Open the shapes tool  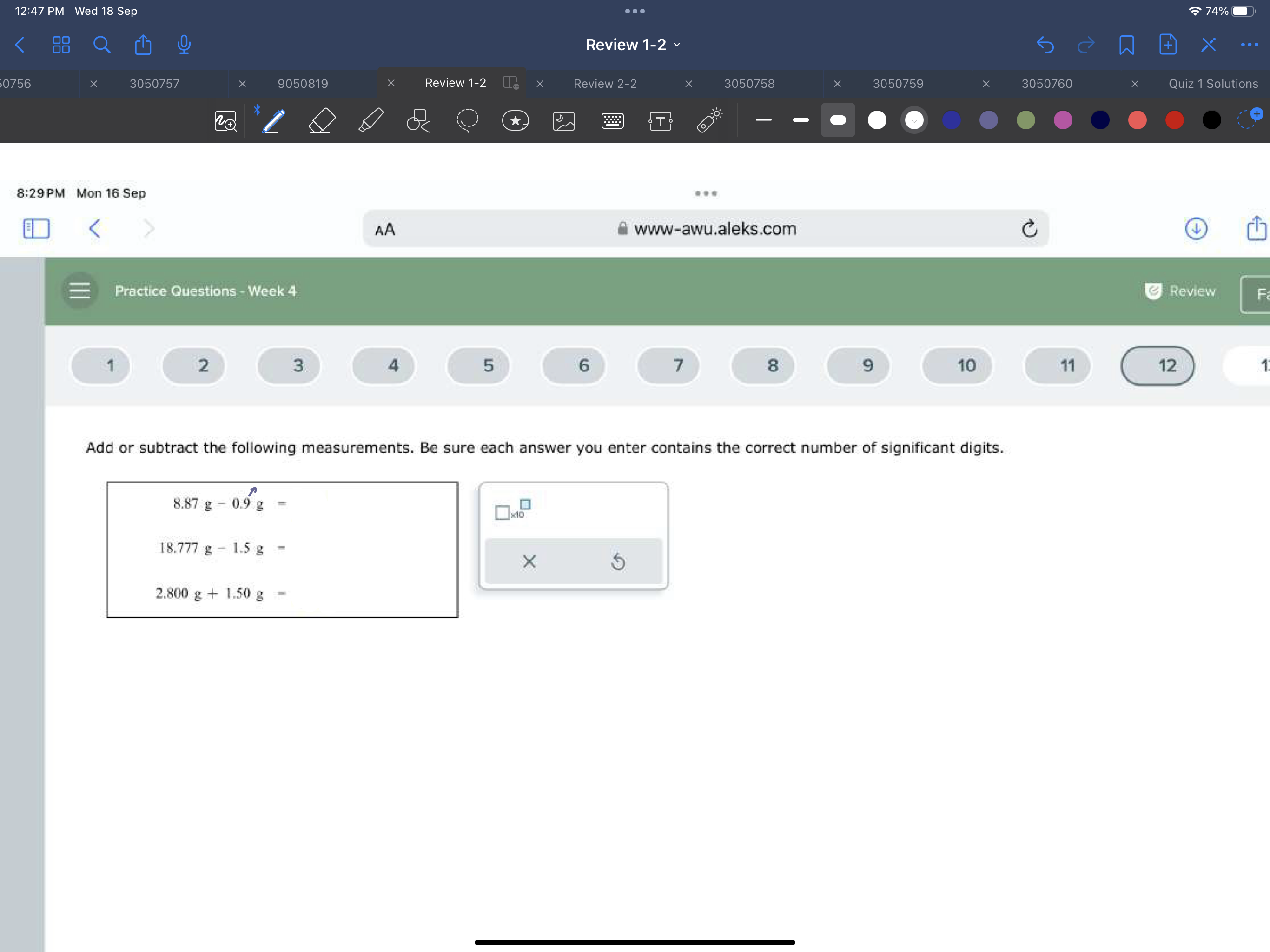click(417, 120)
